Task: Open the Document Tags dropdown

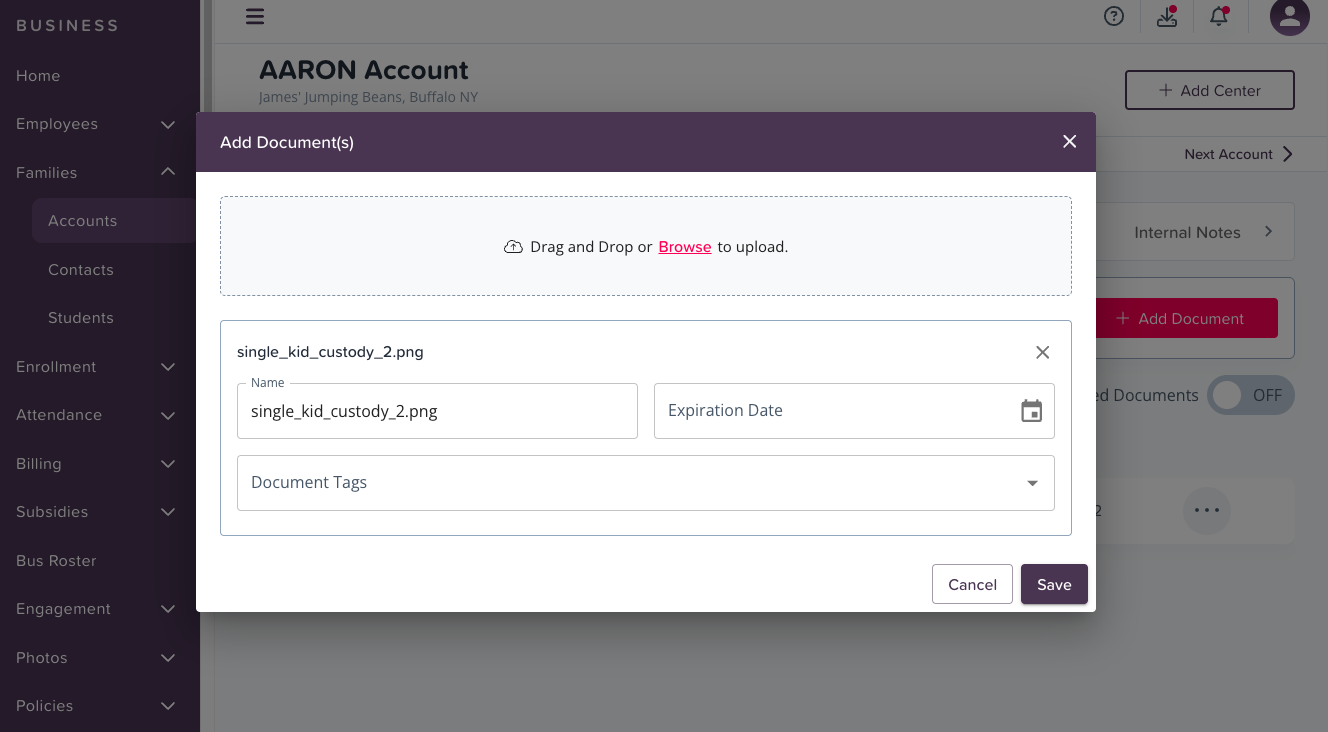Action: click(646, 483)
